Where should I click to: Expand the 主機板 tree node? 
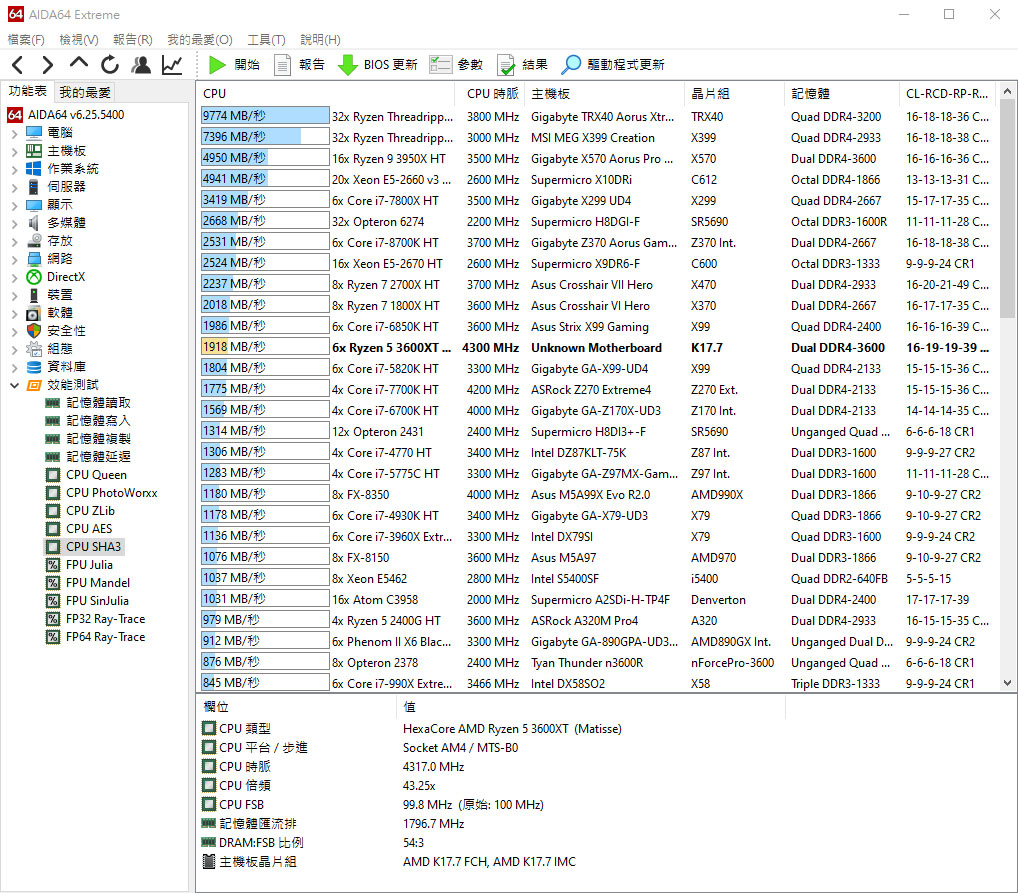[x=14, y=151]
